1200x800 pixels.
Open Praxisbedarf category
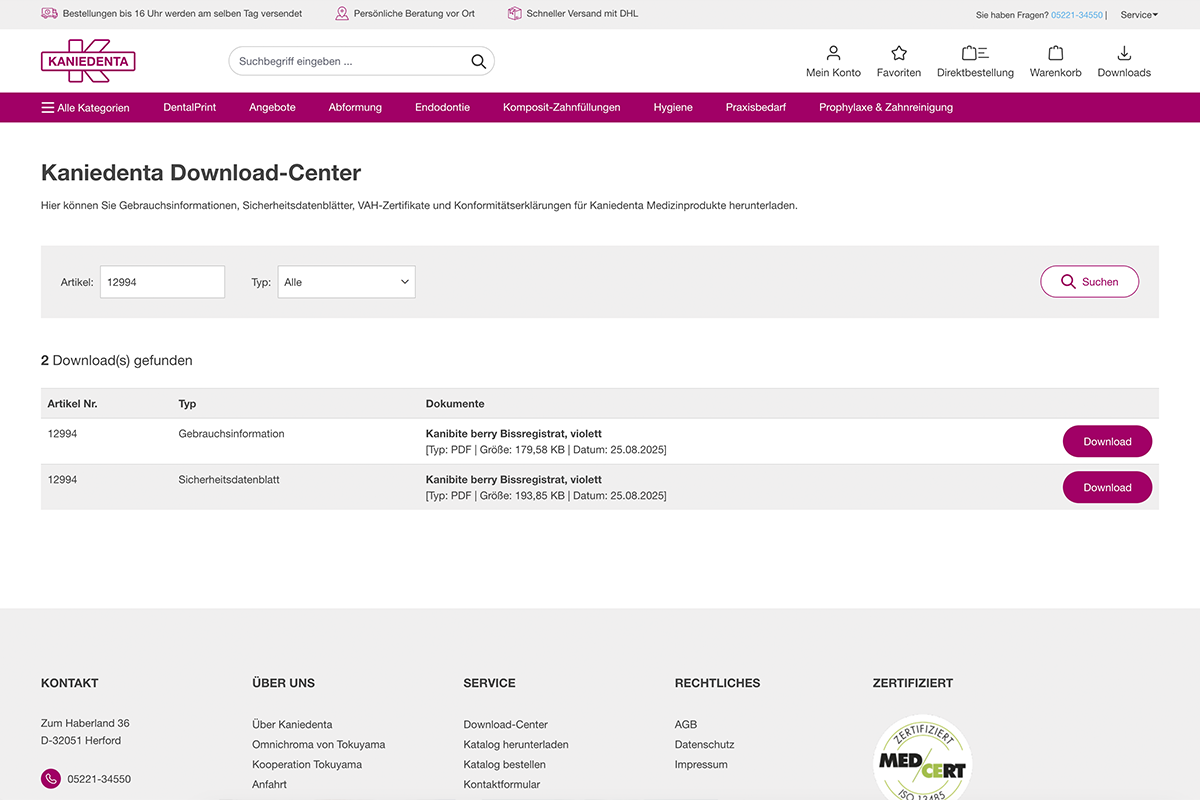[756, 107]
